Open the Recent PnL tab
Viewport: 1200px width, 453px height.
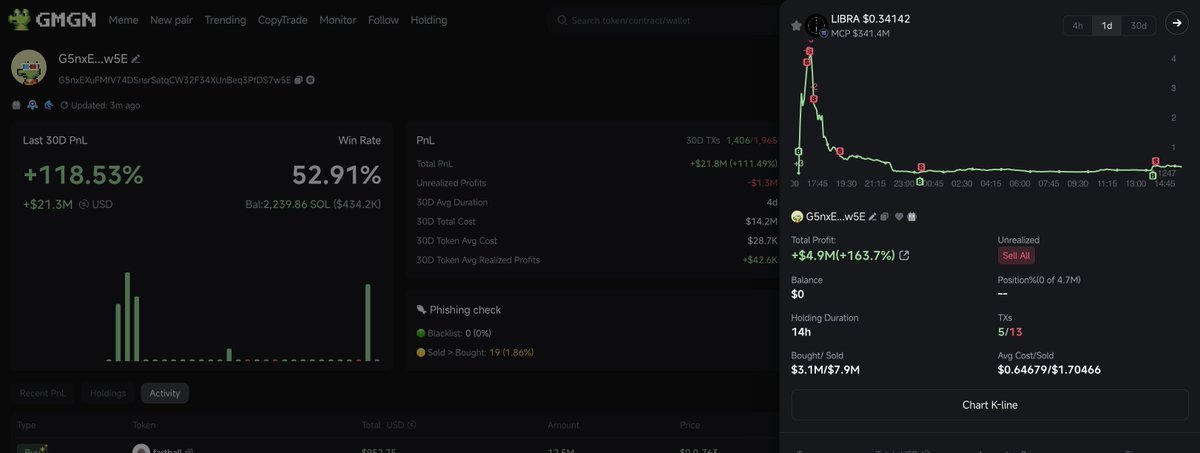coord(42,393)
